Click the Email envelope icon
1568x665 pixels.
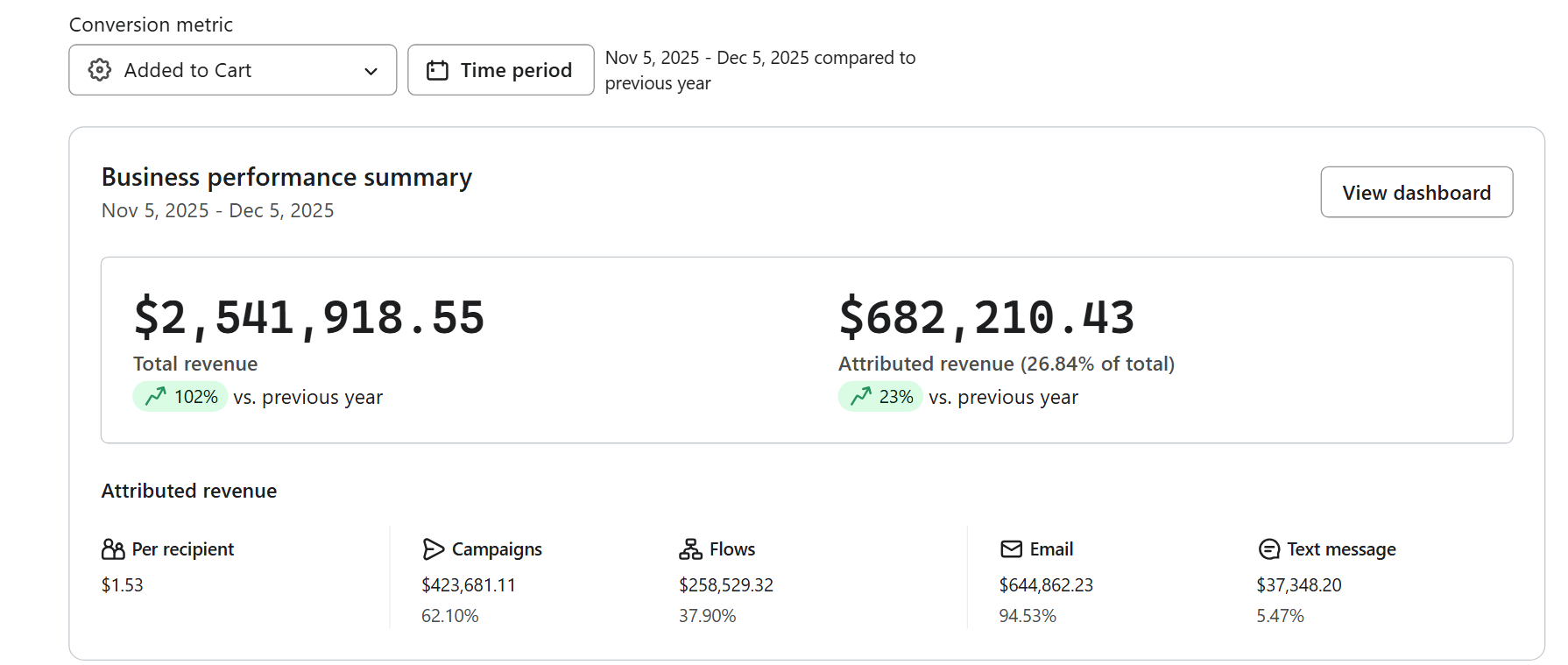coord(1011,549)
